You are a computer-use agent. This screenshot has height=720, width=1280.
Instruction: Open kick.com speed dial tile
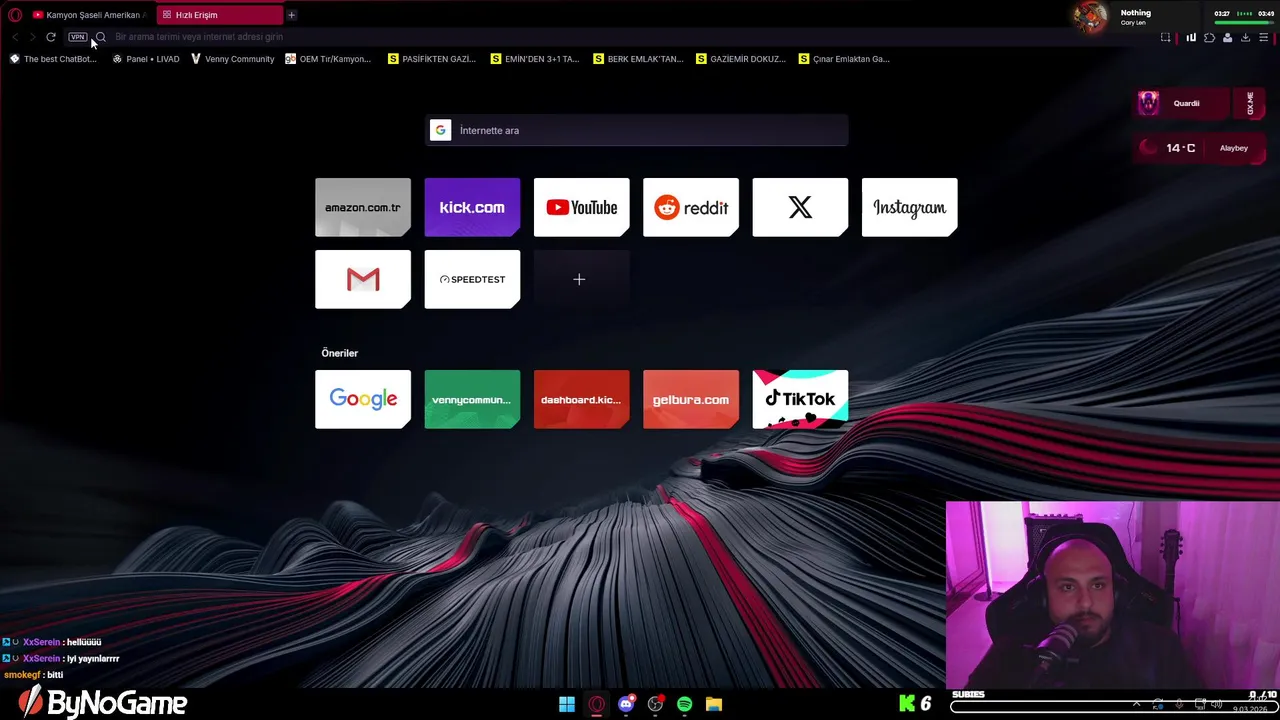click(x=472, y=207)
